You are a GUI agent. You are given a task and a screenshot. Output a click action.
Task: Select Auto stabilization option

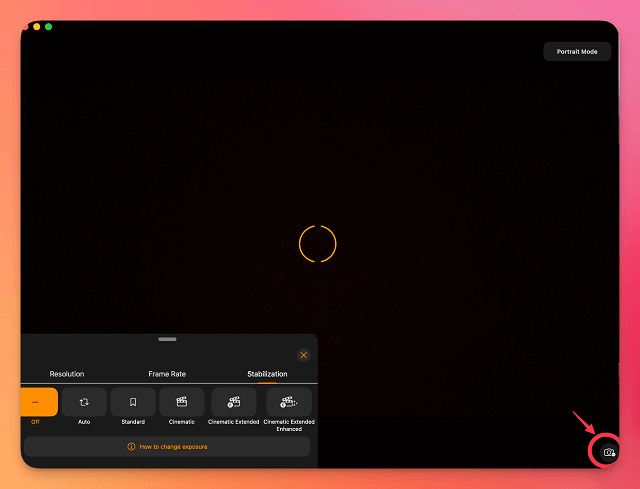click(84, 402)
